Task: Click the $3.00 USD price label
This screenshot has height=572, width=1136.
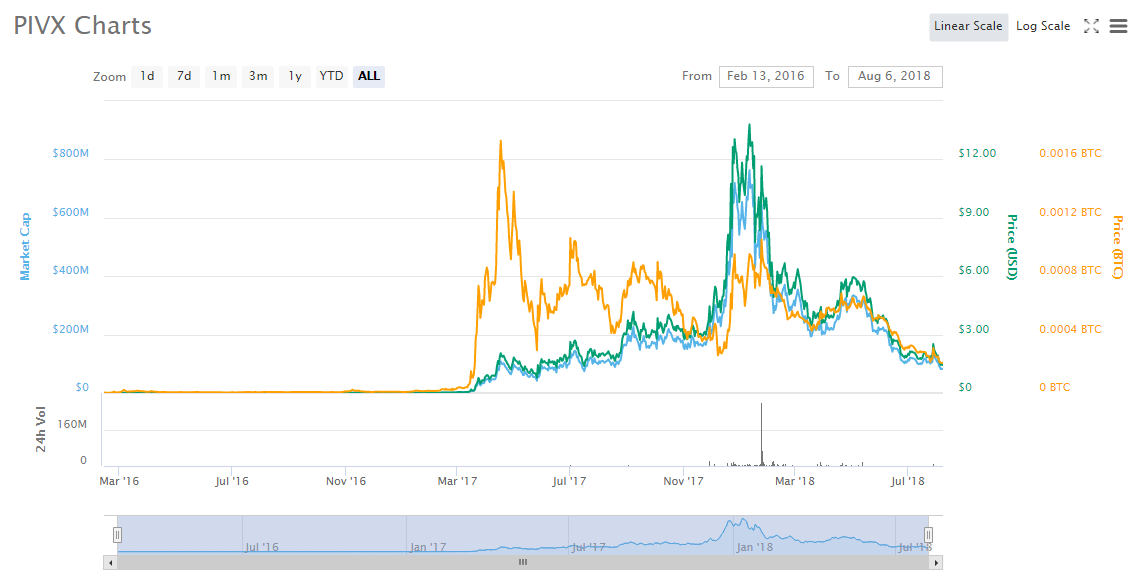Action: (x=974, y=329)
